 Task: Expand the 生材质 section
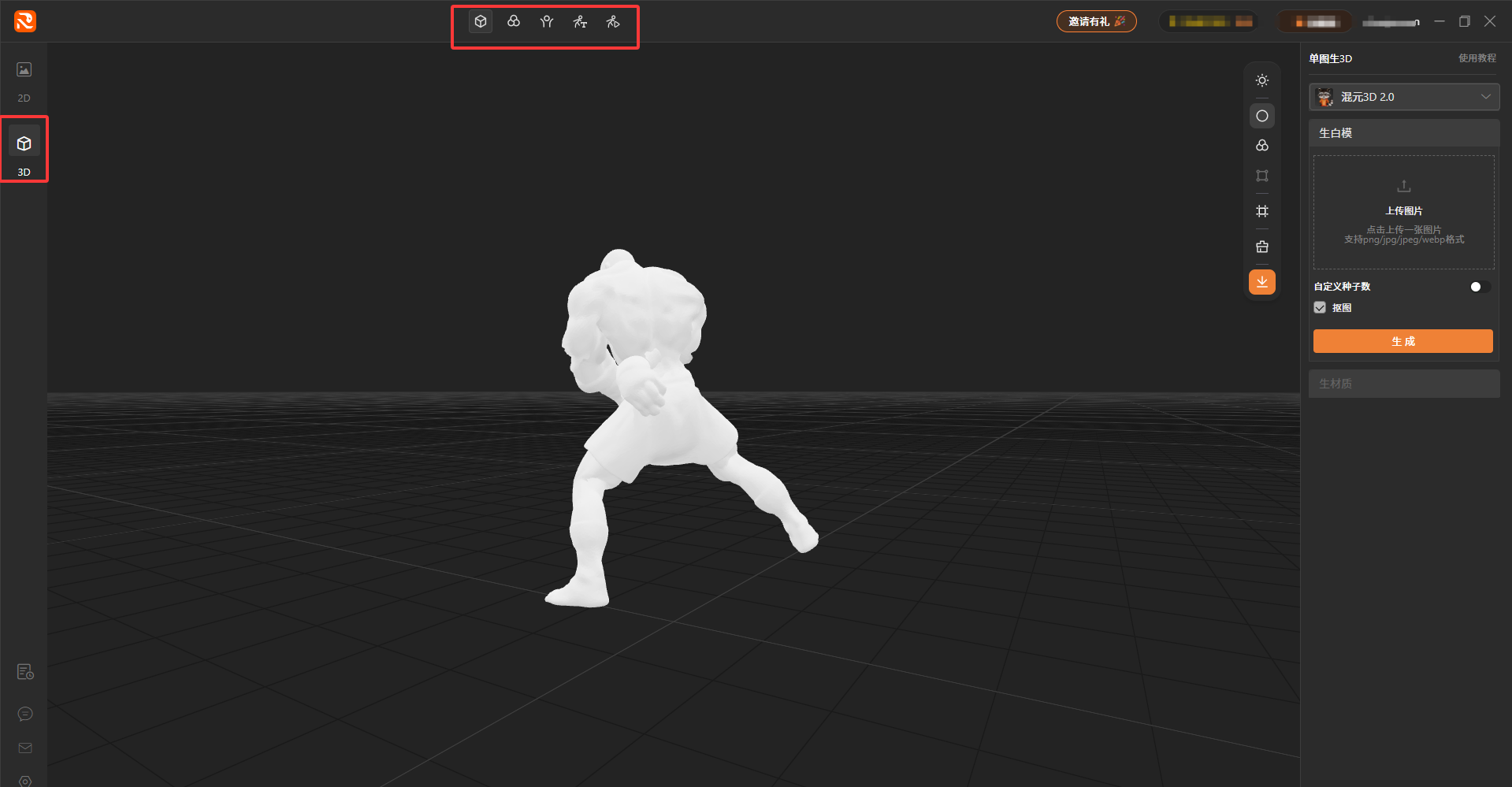click(1404, 384)
